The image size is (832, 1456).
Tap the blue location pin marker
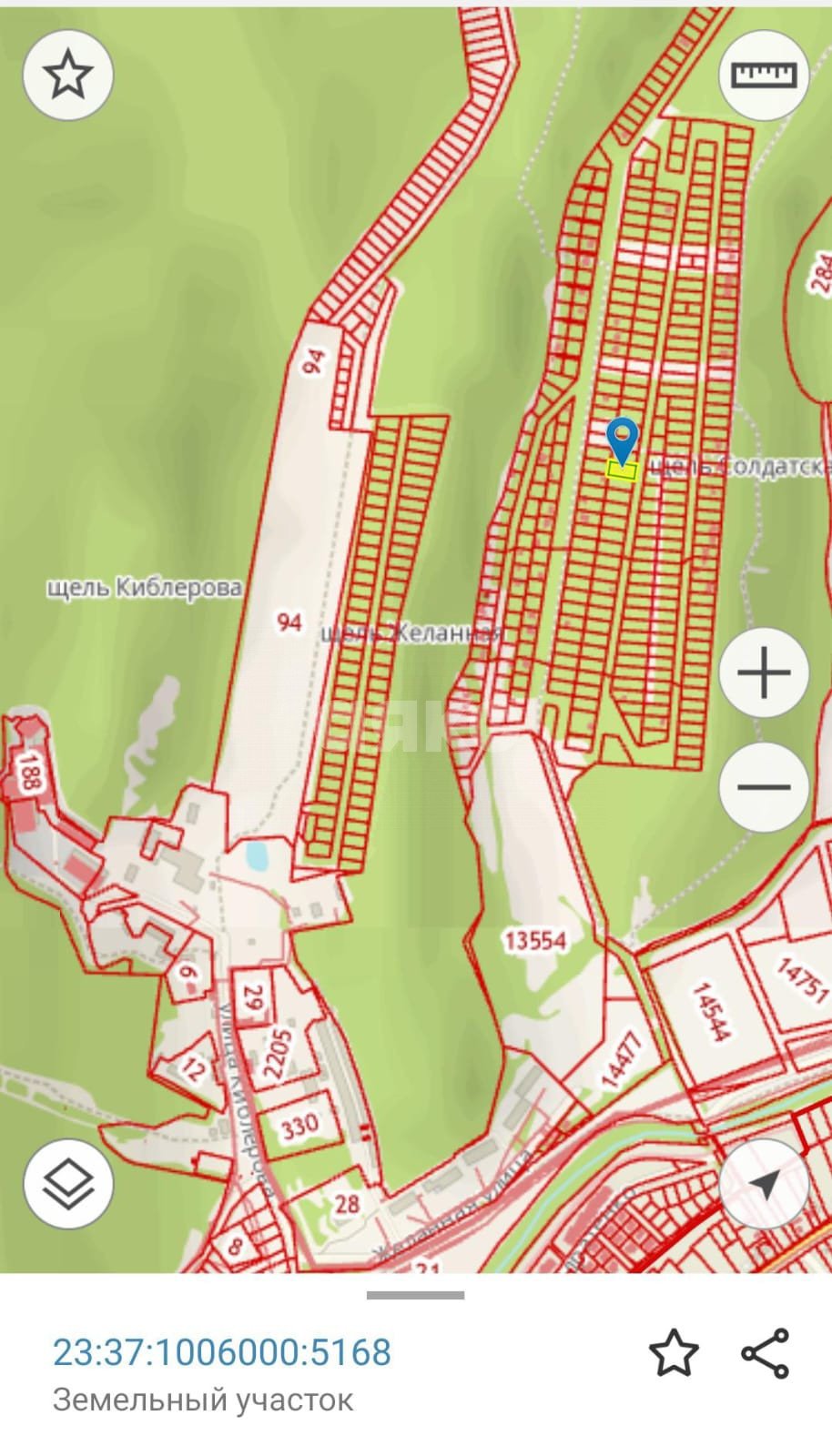pos(623,441)
